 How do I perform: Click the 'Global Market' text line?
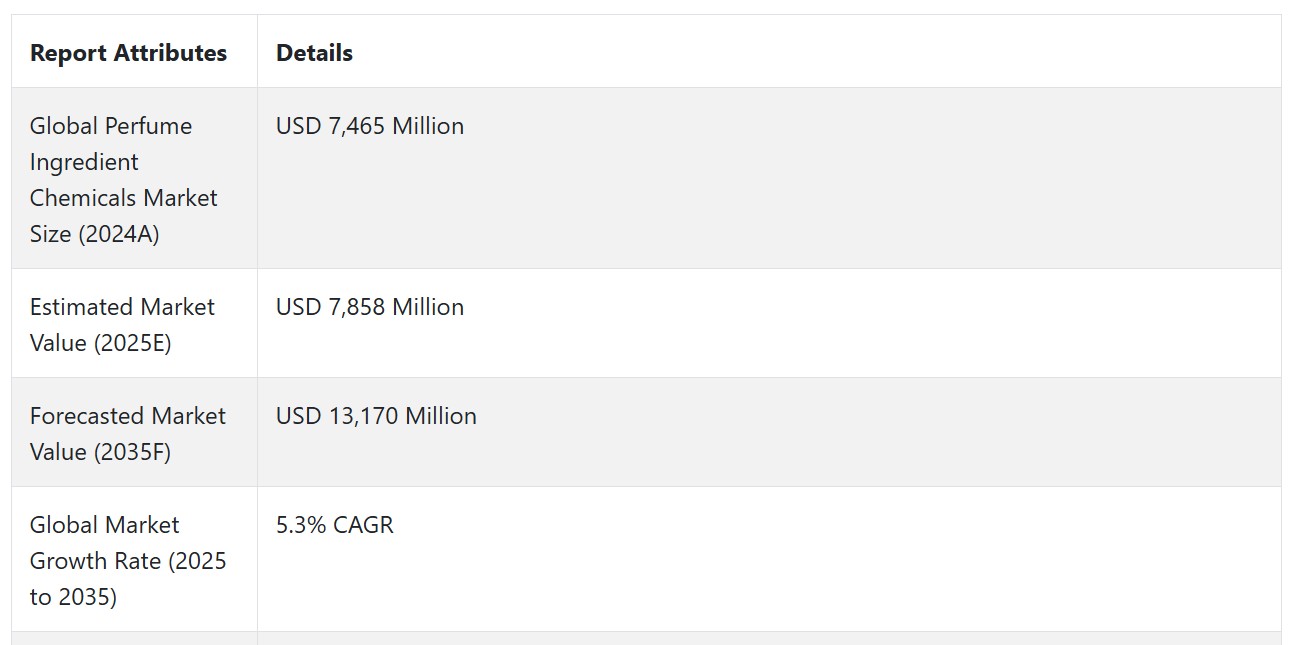click(105, 525)
